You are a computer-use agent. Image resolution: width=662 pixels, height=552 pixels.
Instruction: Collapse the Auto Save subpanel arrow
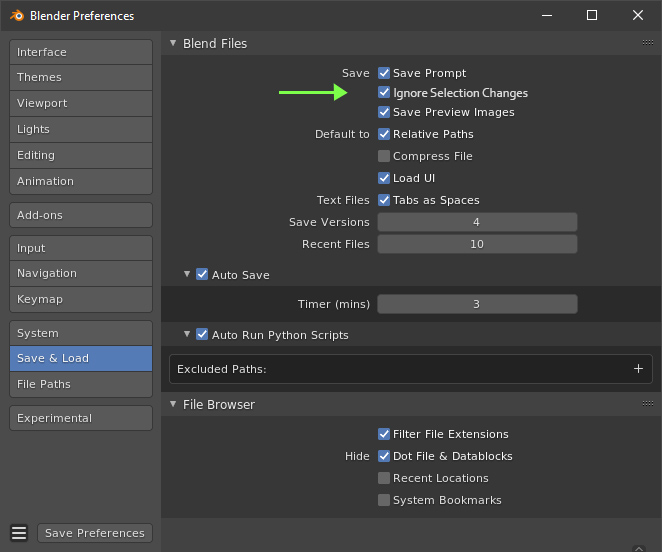(x=187, y=274)
